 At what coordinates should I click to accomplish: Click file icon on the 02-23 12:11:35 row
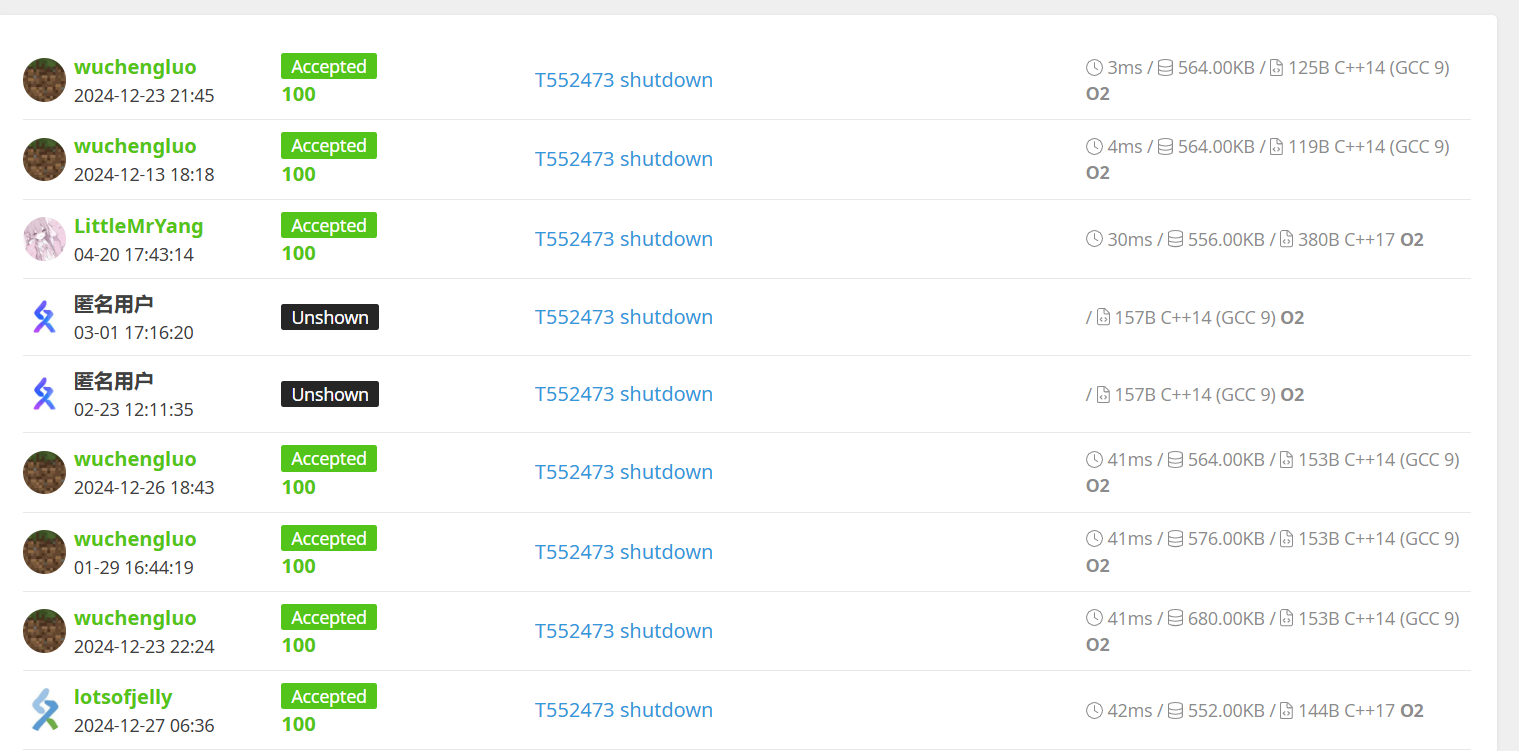[1103, 395]
